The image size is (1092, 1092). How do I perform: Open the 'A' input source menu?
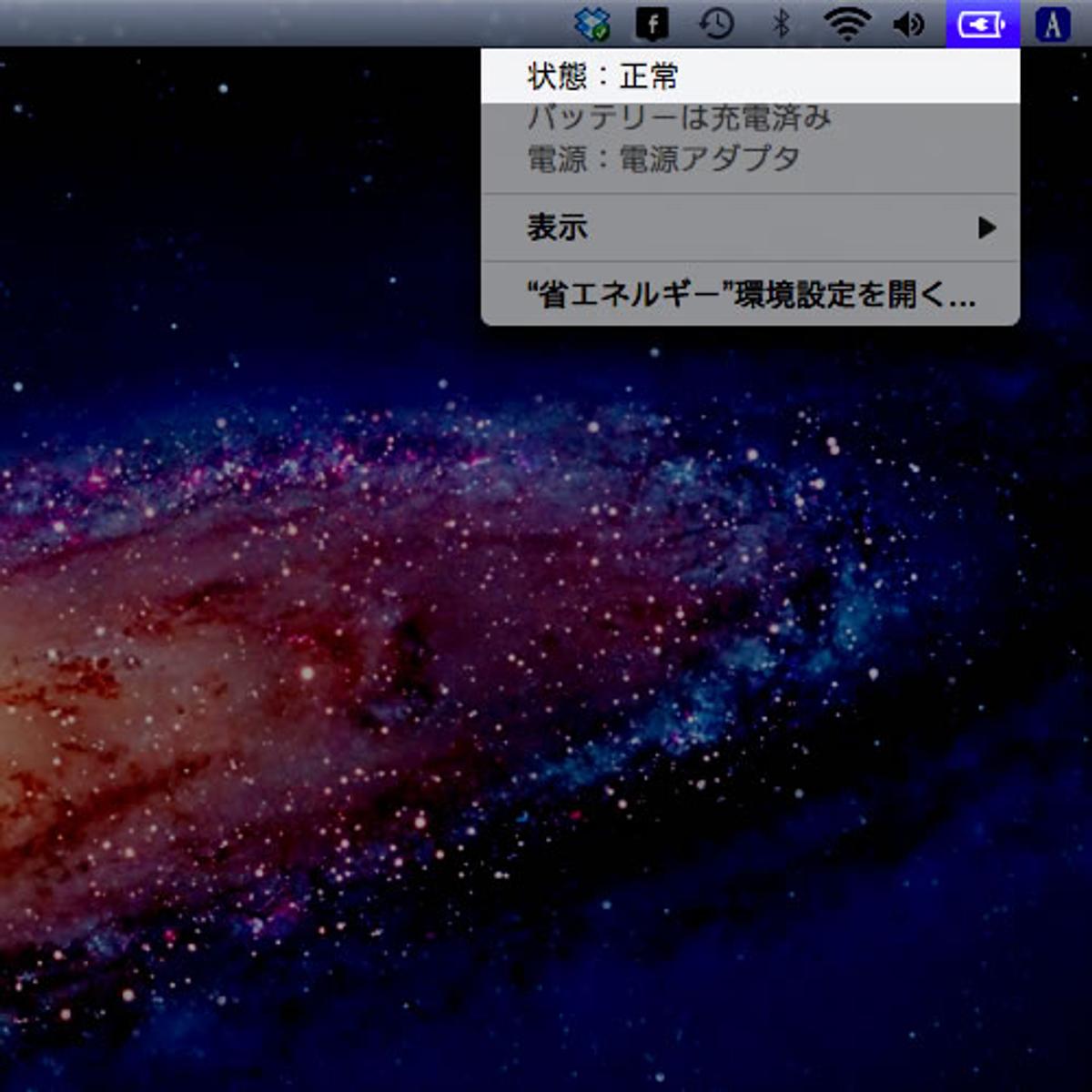pyautogui.click(x=1052, y=24)
